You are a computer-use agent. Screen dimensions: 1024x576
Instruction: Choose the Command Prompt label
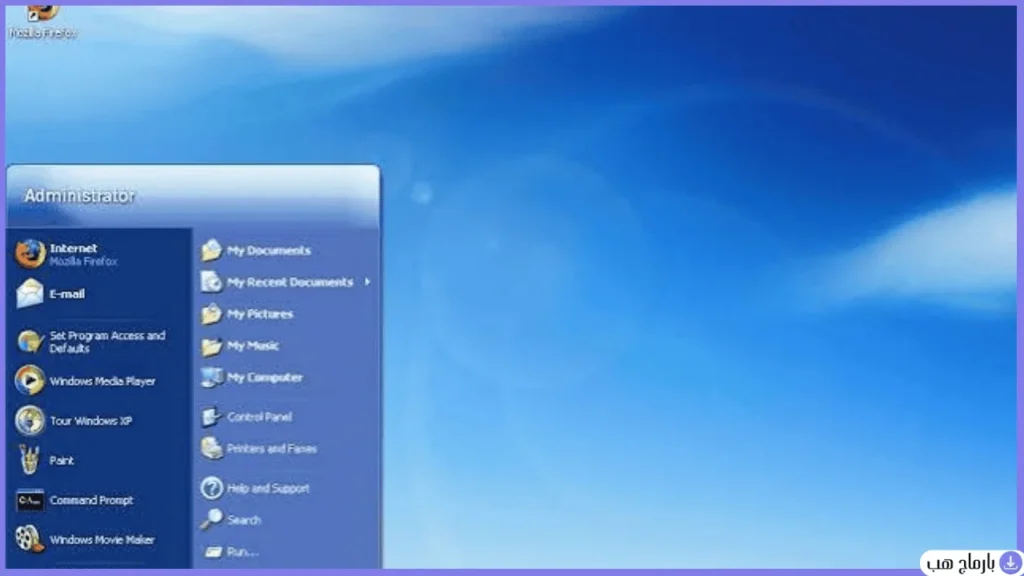[91, 500]
